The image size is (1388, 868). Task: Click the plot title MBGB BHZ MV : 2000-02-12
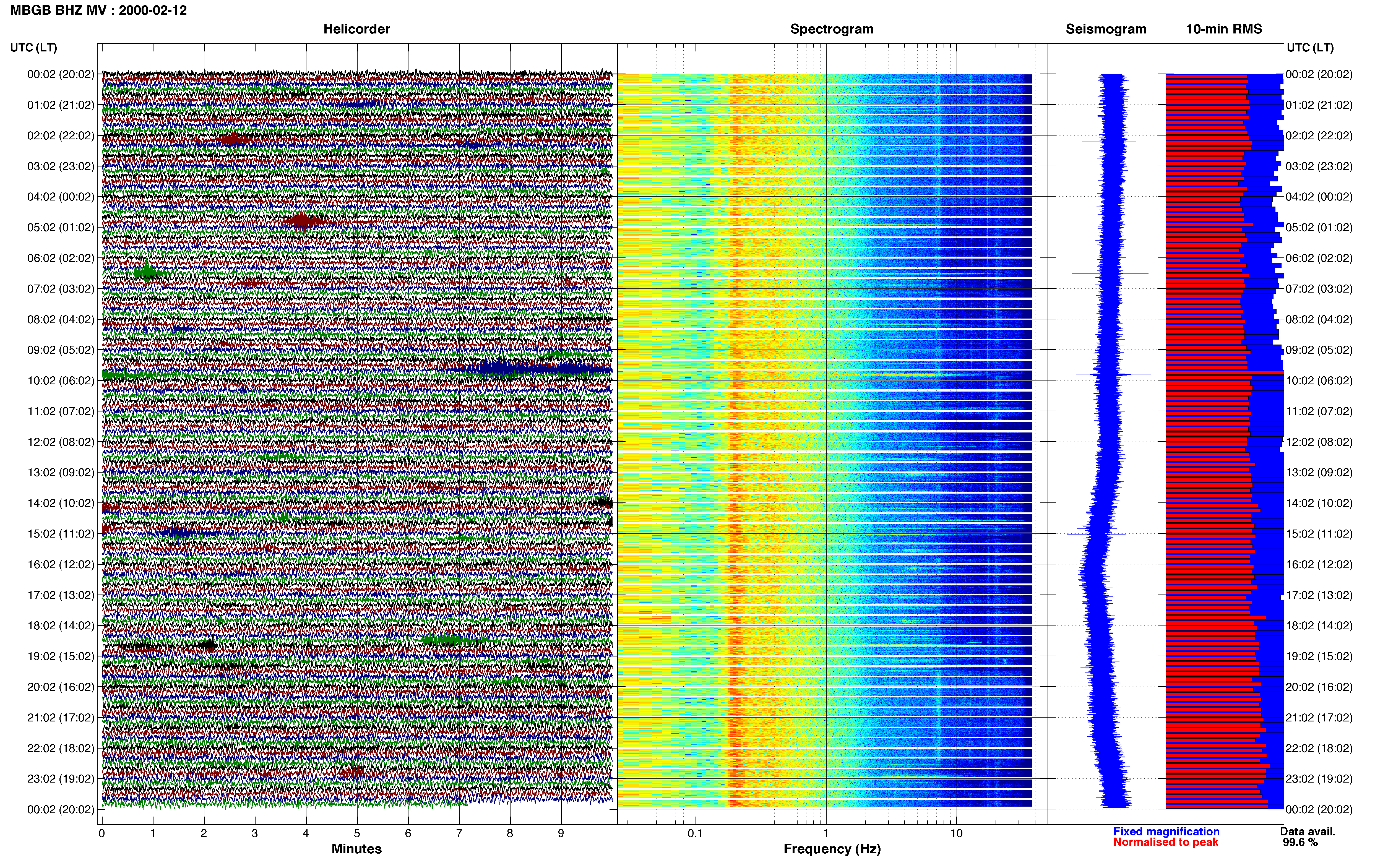(x=99, y=10)
